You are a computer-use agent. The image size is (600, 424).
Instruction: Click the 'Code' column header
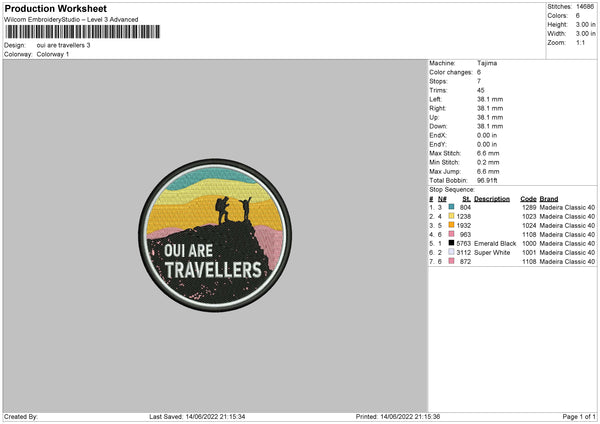[528, 199]
